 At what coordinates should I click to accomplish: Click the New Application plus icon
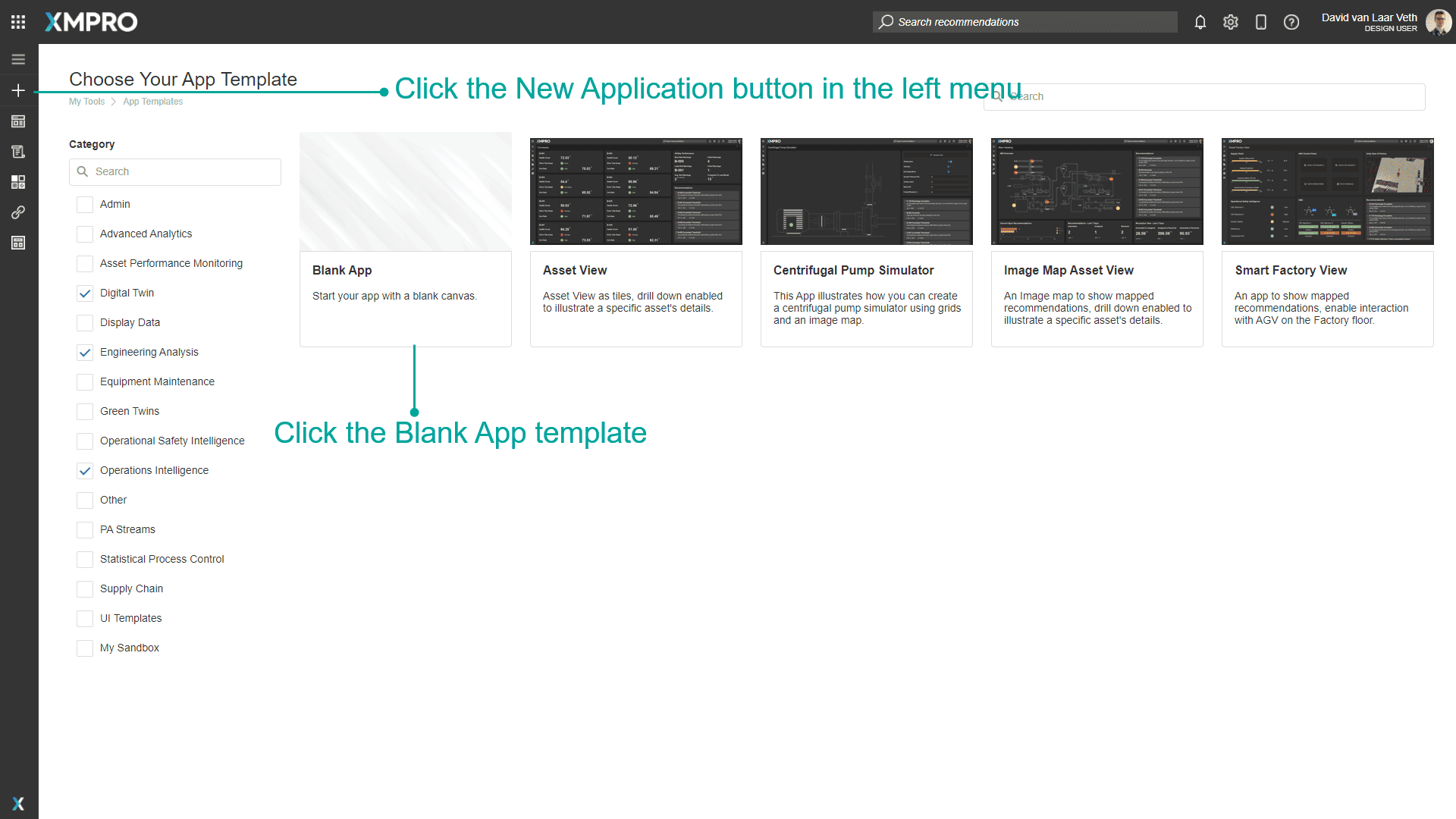coord(18,91)
